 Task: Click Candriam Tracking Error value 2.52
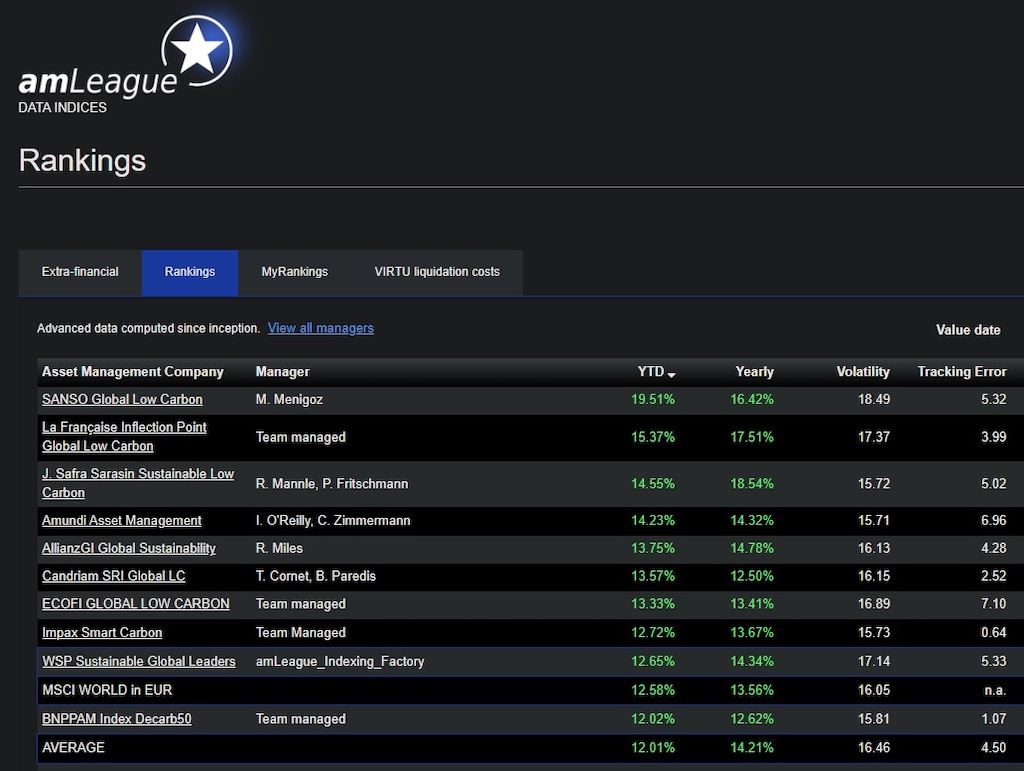click(x=993, y=576)
